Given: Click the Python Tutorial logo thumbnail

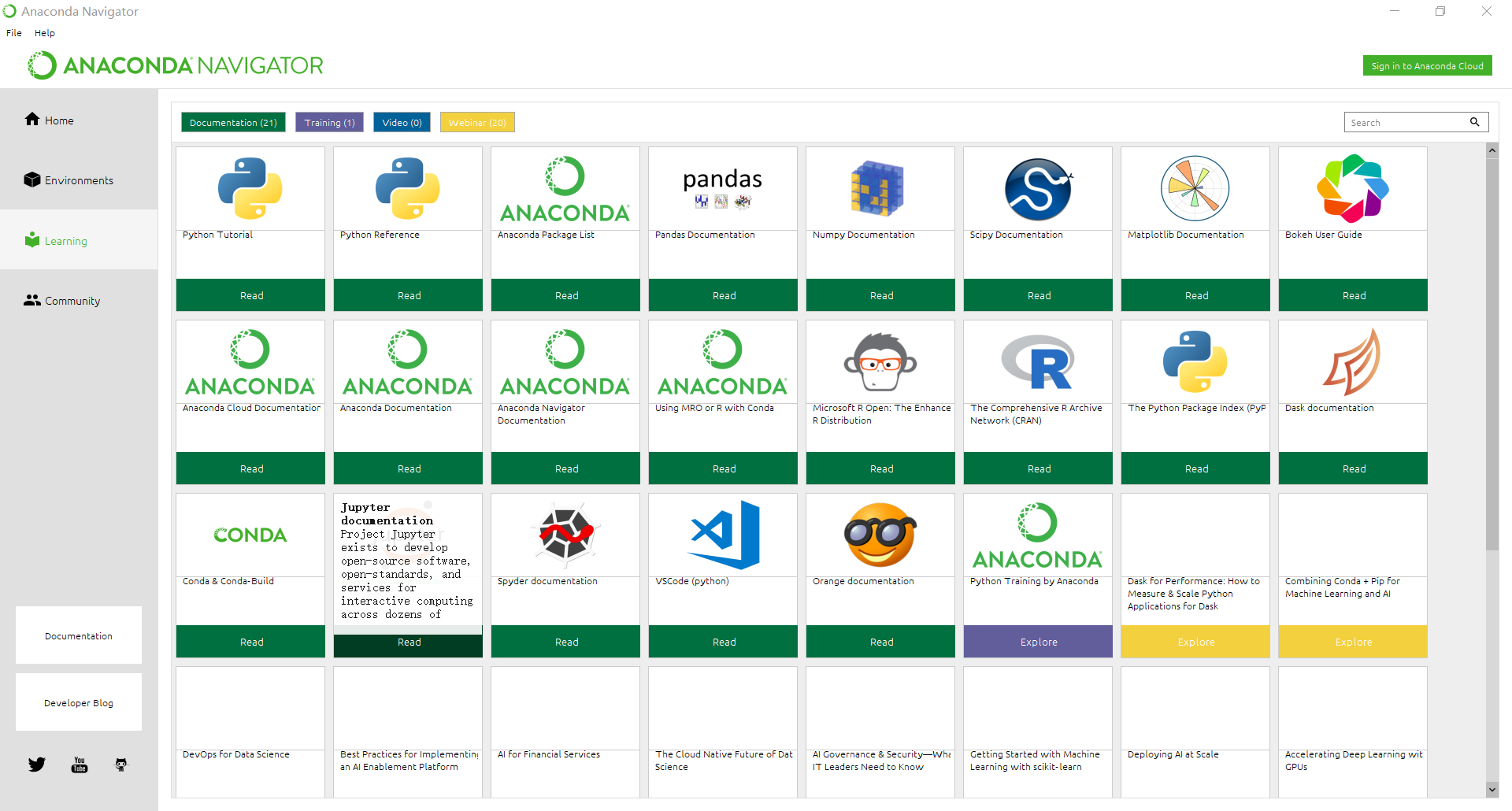Looking at the screenshot, I should pyautogui.click(x=250, y=189).
